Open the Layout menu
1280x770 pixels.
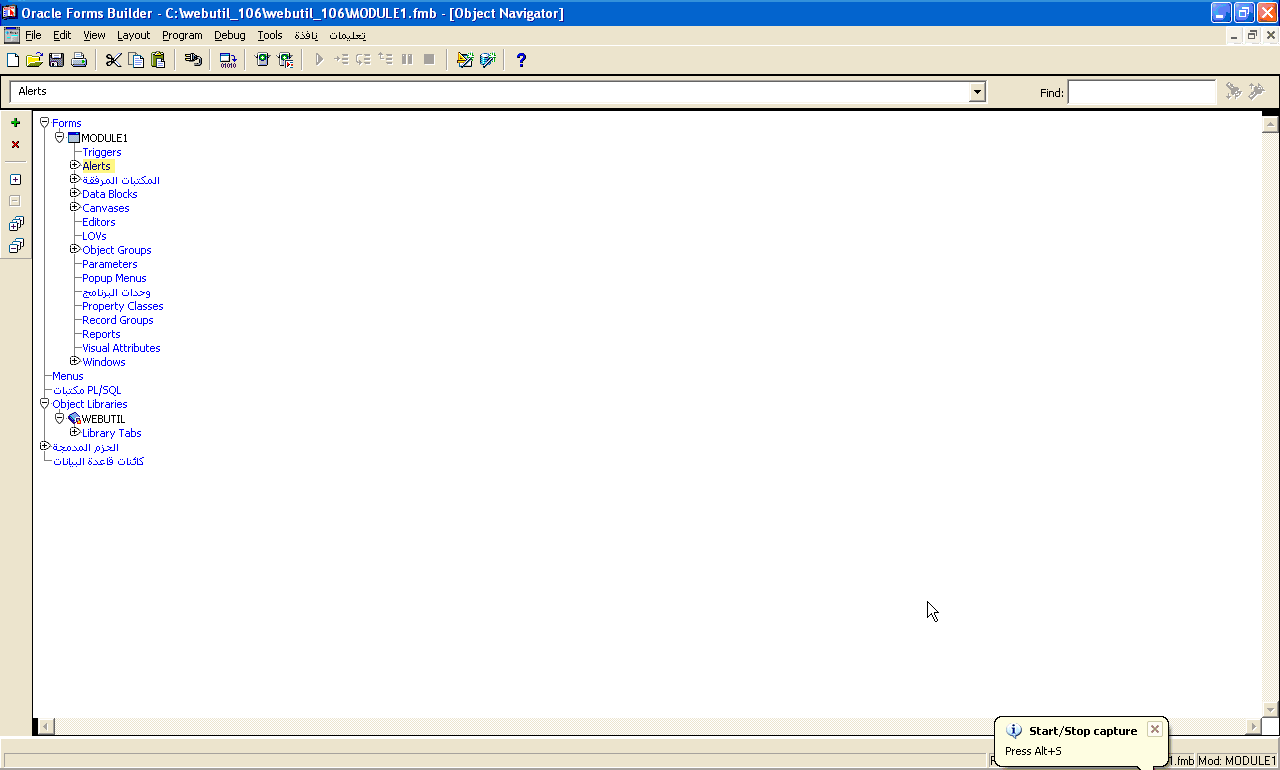click(133, 35)
